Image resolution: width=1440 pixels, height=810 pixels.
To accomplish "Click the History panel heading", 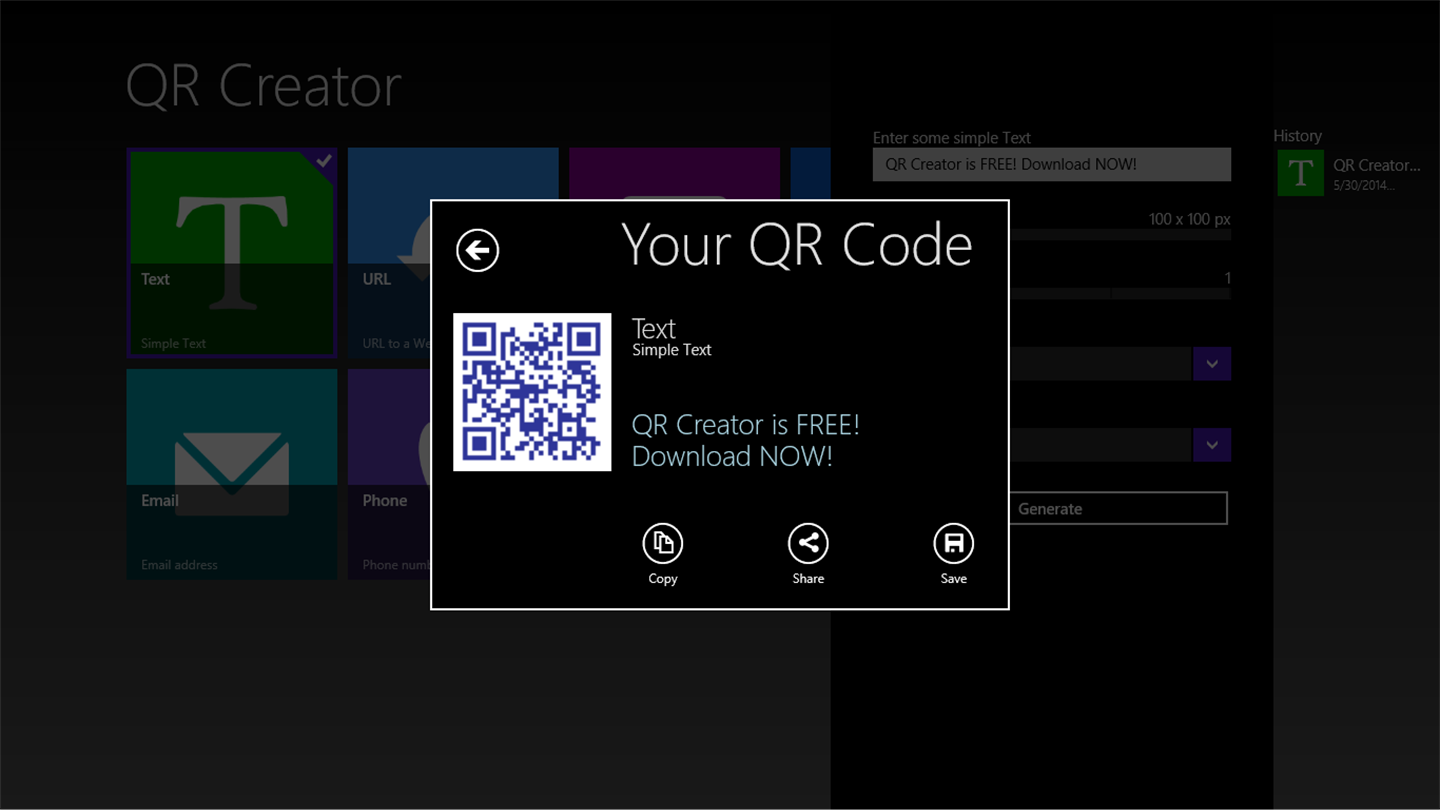I will tap(1298, 136).
